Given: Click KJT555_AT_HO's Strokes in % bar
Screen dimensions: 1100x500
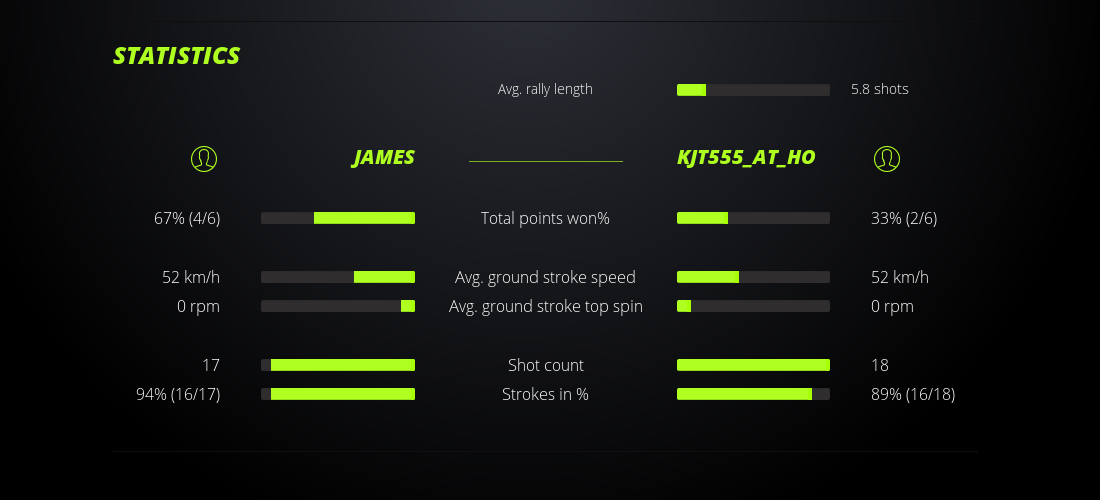Looking at the screenshot, I should pyautogui.click(x=753, y=394).
